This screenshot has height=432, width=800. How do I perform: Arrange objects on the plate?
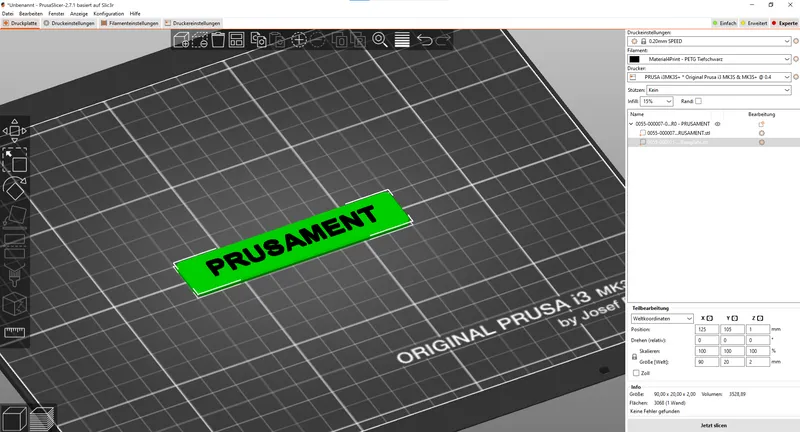click(x=236, y=40)
